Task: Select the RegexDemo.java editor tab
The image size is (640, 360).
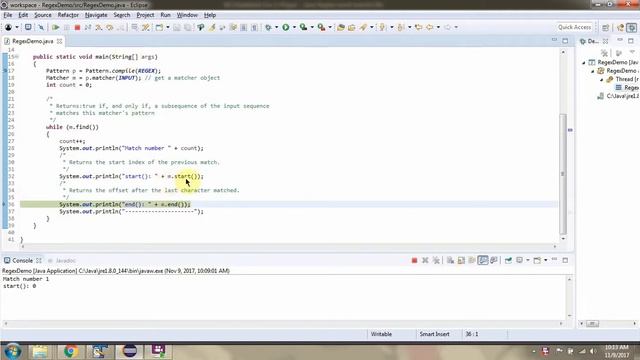Action: 32,41
